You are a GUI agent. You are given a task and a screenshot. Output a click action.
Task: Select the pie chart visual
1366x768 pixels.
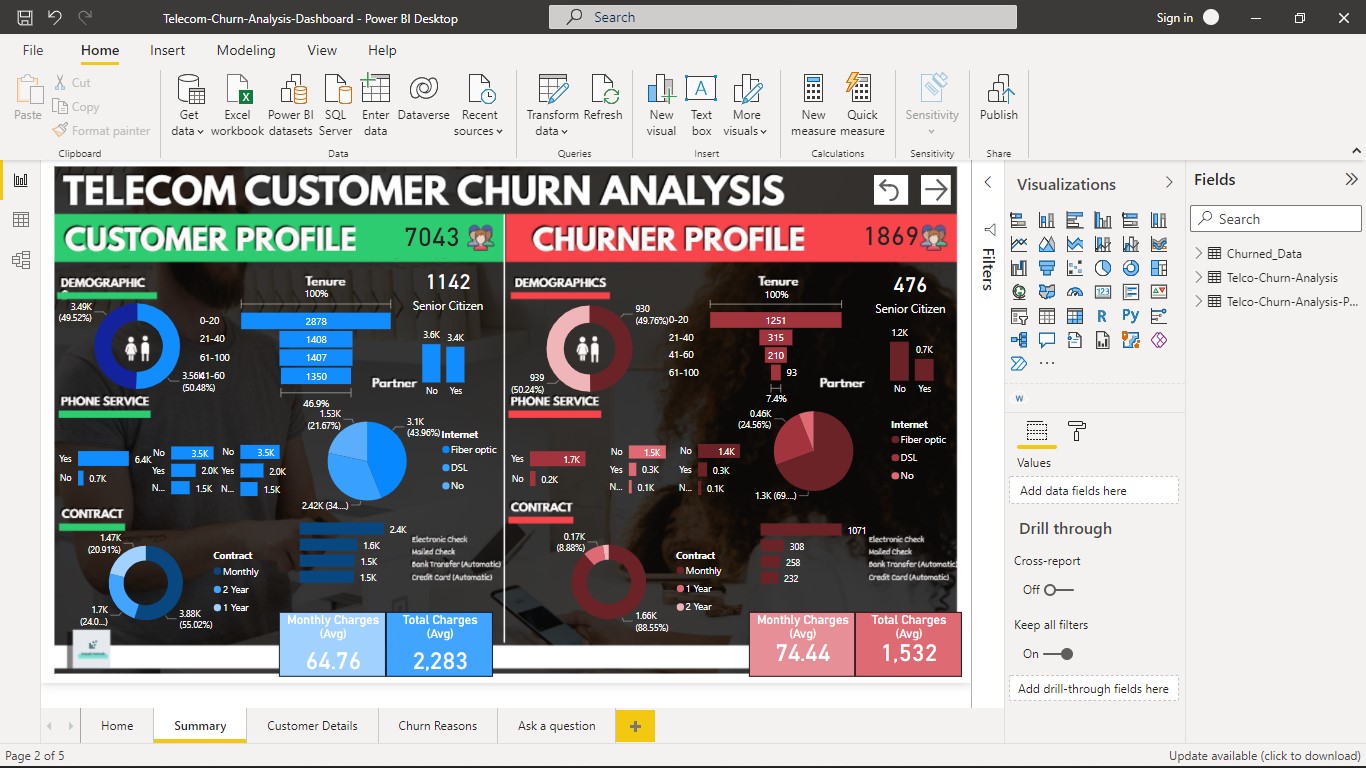tap(1103, 268)
